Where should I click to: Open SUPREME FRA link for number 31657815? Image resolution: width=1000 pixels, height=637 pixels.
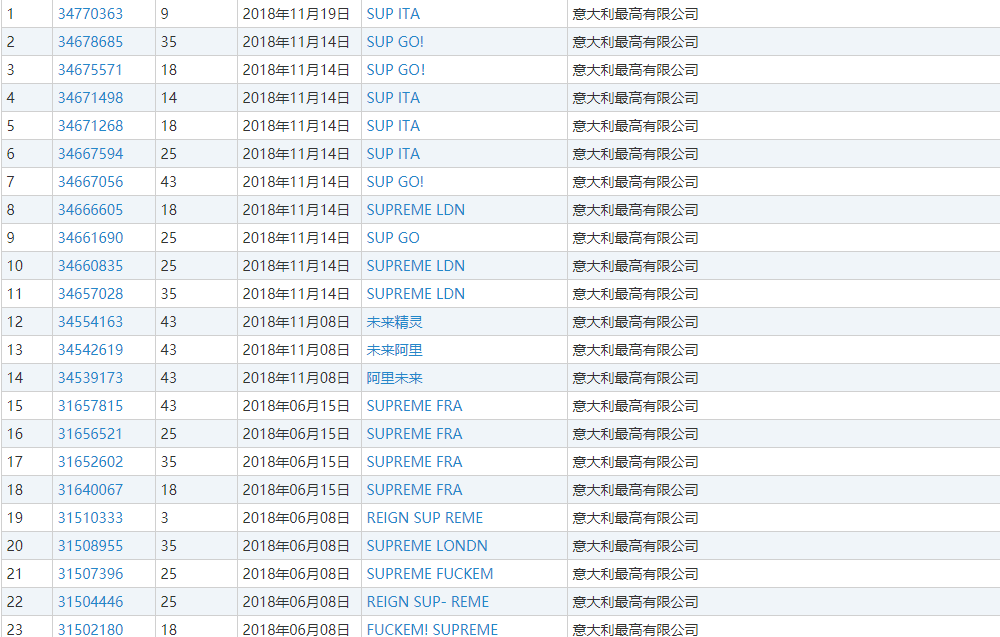pos(414,406)
